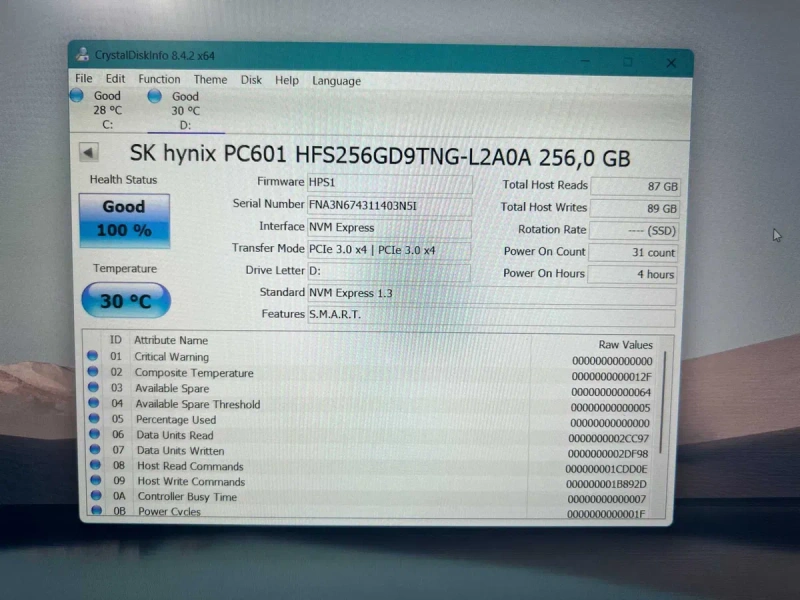Select the Controller Busy Time attribute name

tap(187, 496)
